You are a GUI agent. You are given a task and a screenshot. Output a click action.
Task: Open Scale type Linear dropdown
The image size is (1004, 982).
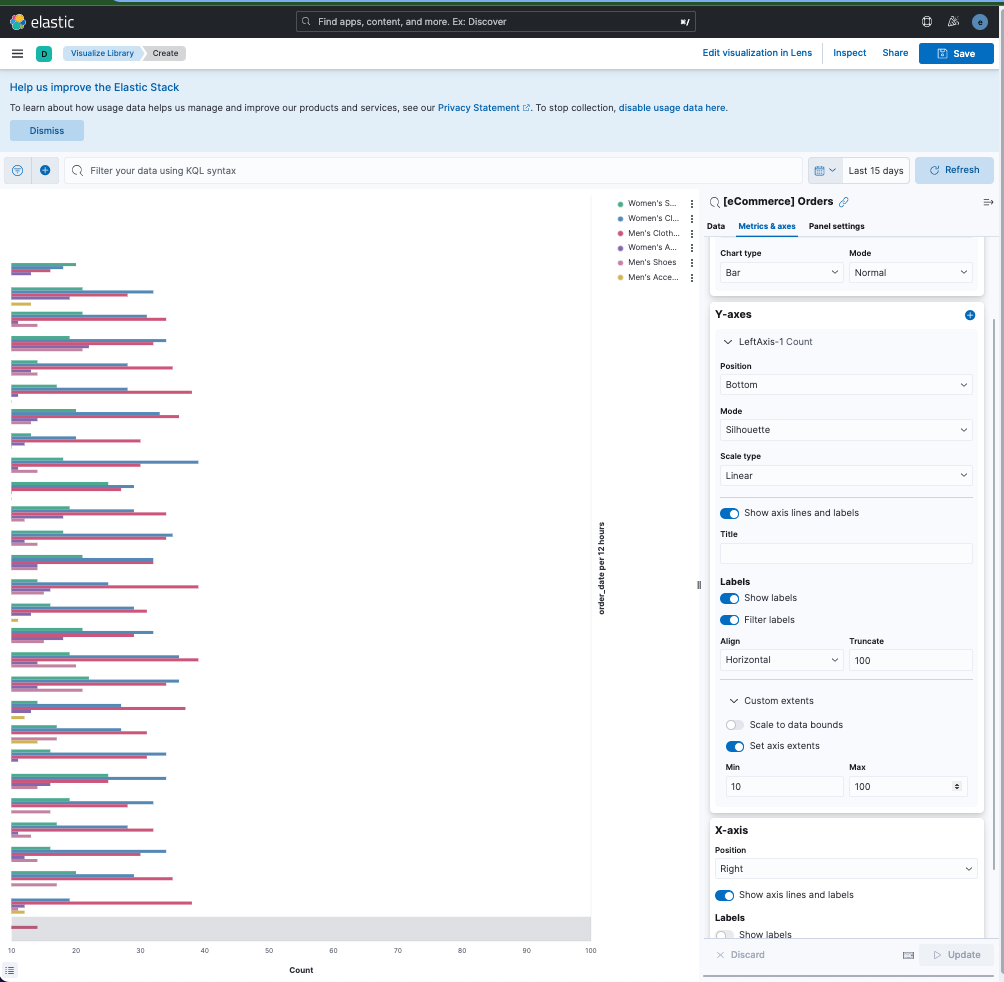click(x=846, y=476)
